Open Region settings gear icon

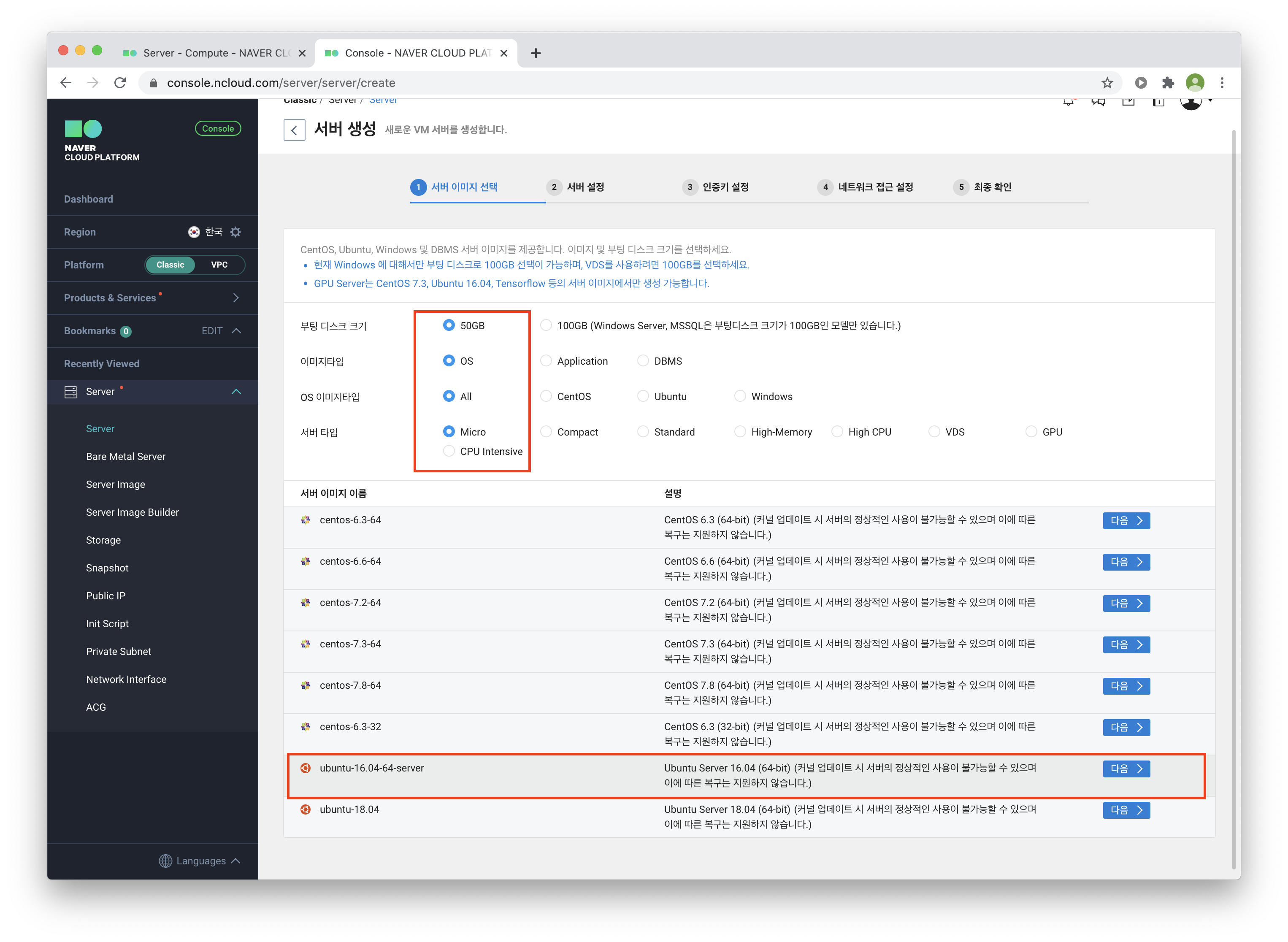point(235,232)
